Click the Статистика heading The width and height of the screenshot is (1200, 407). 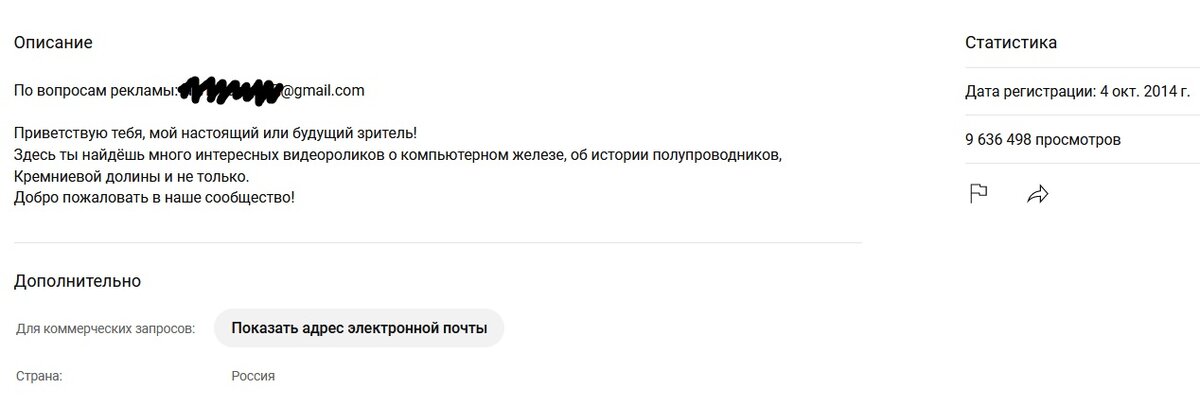(x=1011, y=42)
